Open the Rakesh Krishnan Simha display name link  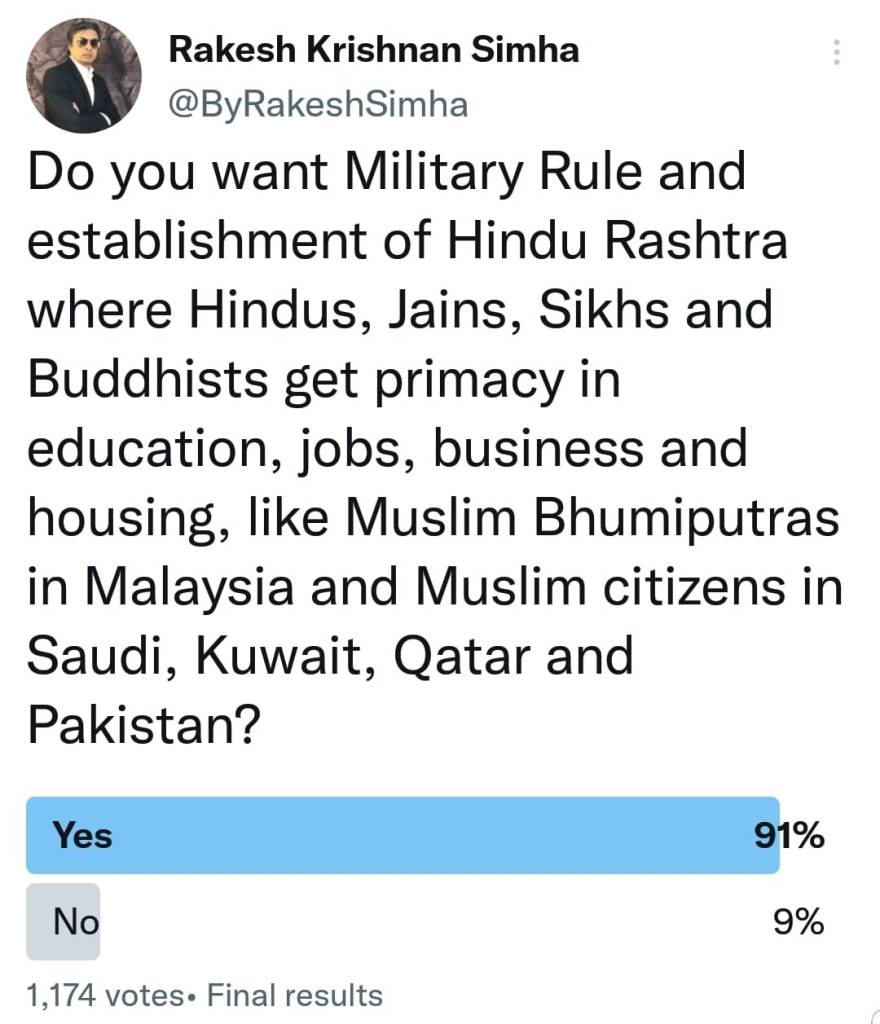[374, 49]
